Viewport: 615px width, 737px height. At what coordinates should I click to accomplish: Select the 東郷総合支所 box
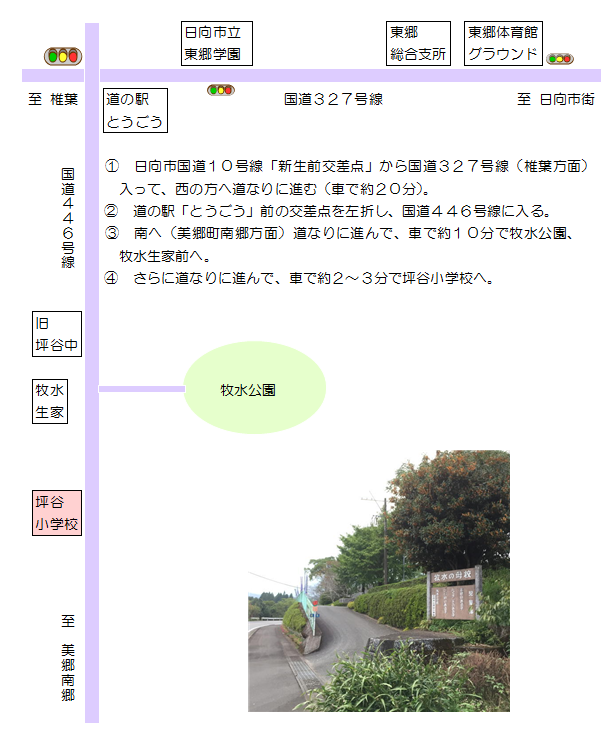(418, 44)
